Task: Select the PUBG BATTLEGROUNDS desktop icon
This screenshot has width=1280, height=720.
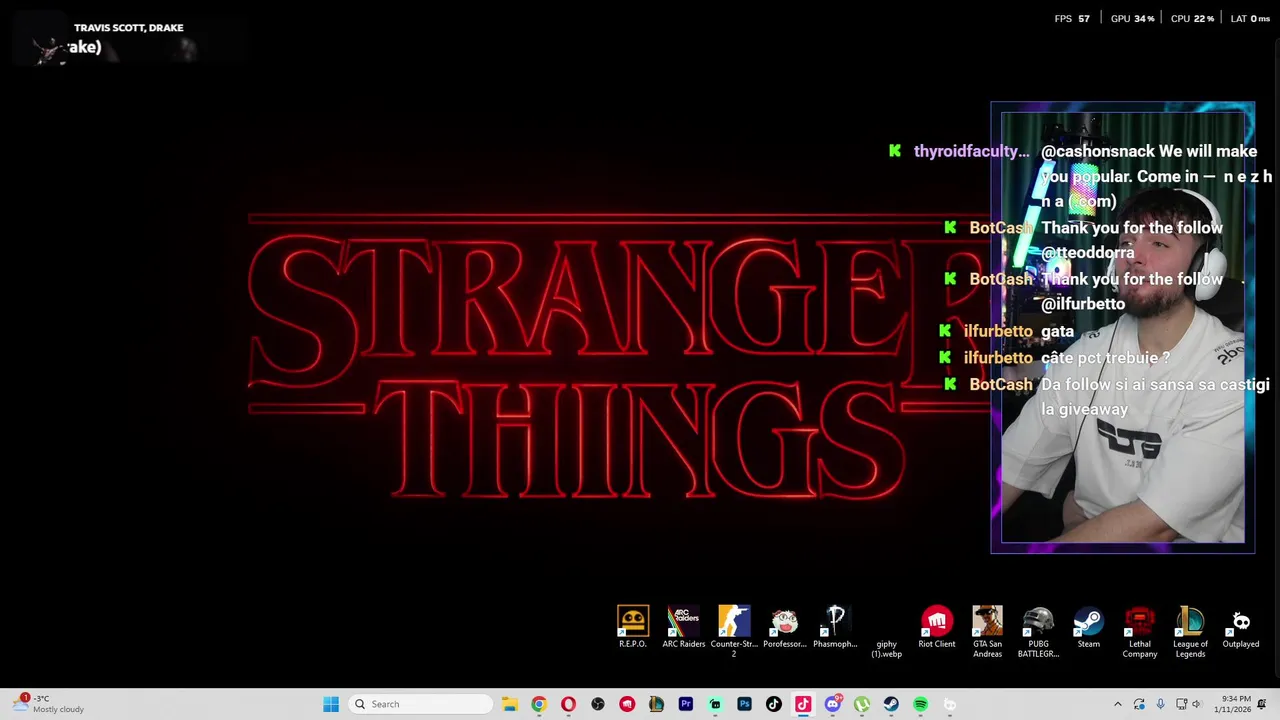Action: tap(1038, 631)
